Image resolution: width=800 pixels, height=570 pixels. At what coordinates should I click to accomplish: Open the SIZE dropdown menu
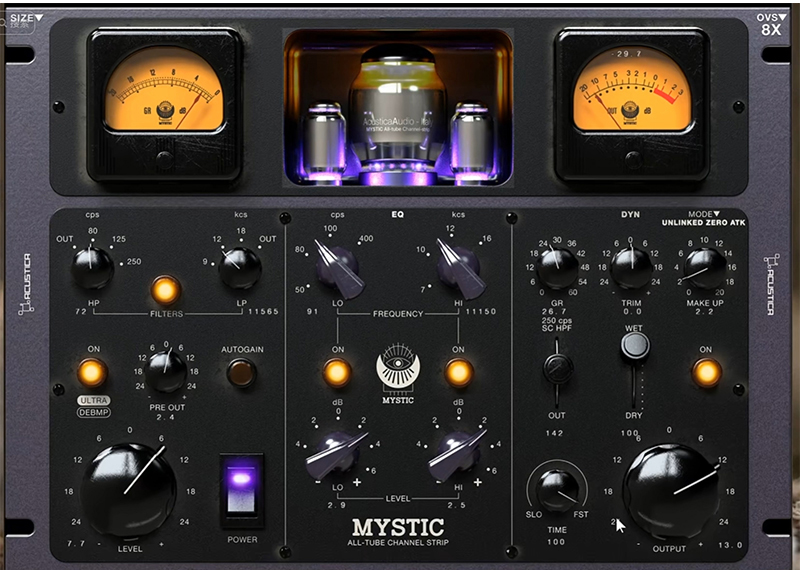click(x=26, y=18)
